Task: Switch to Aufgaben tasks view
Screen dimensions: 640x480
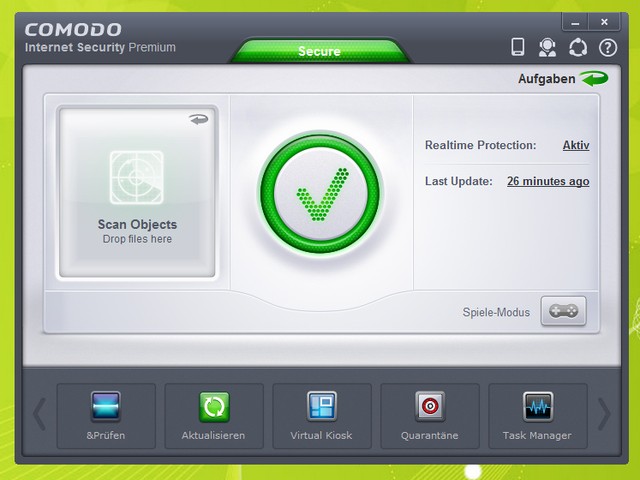Action: pyautogui.click(x=547, y=79)
